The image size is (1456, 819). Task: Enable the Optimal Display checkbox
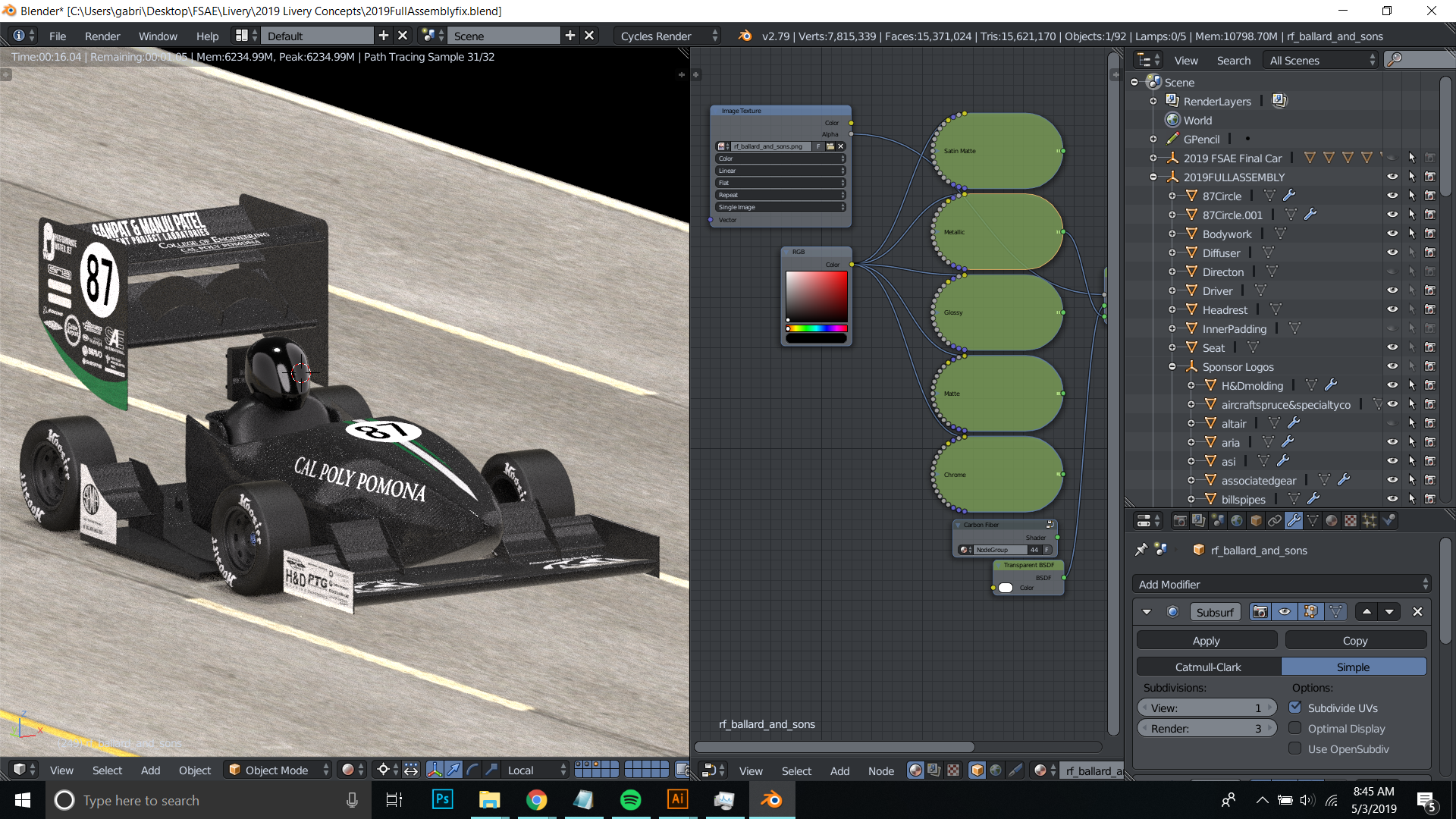(x=1295, y=728)
